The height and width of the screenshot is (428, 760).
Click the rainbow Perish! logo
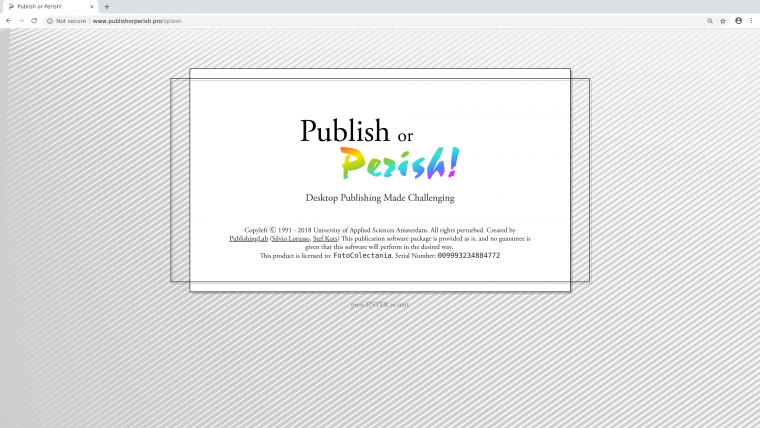[x=399, y=162]
